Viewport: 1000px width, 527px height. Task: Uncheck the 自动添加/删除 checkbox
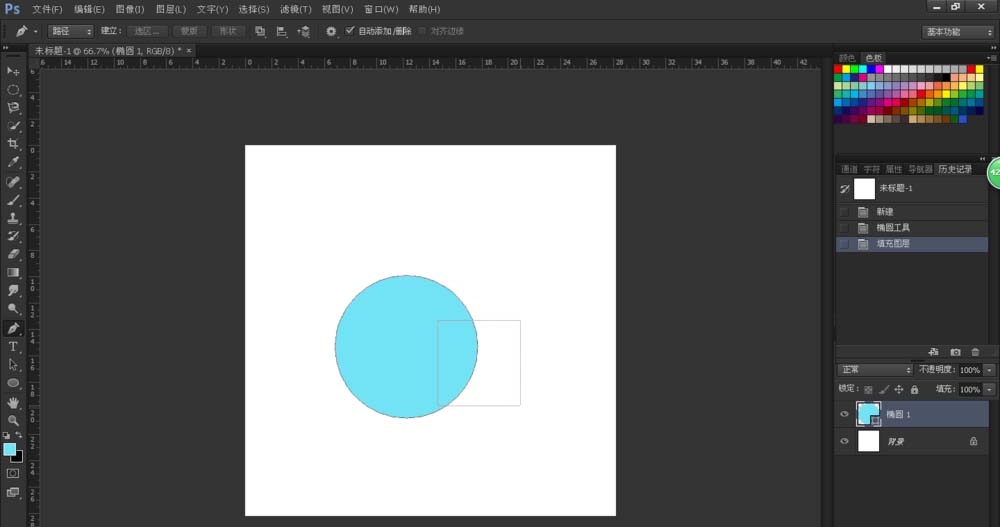click(350, 31)
